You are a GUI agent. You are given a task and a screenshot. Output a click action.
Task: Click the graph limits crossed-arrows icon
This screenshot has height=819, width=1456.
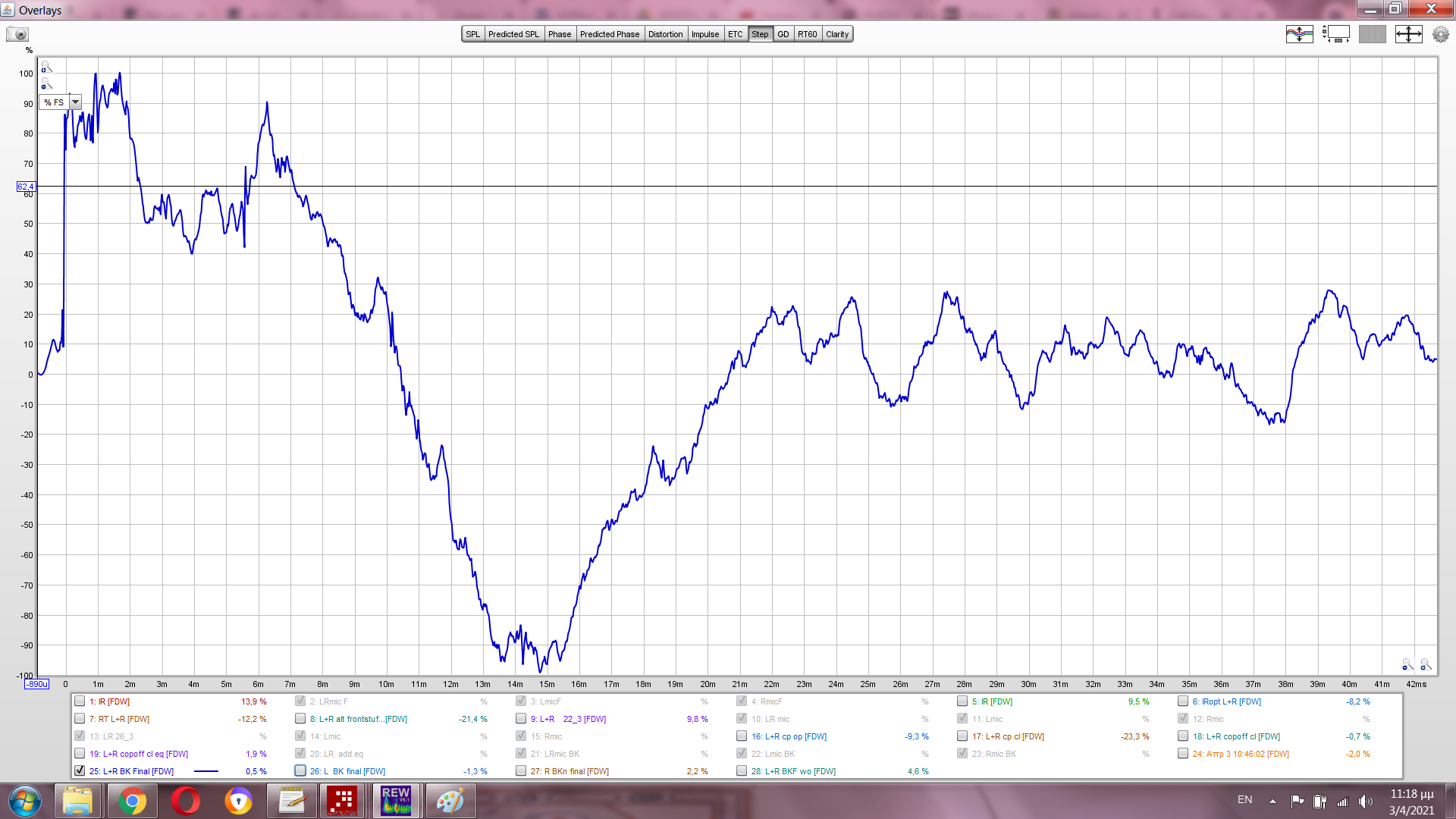(x=1408, y=34)
